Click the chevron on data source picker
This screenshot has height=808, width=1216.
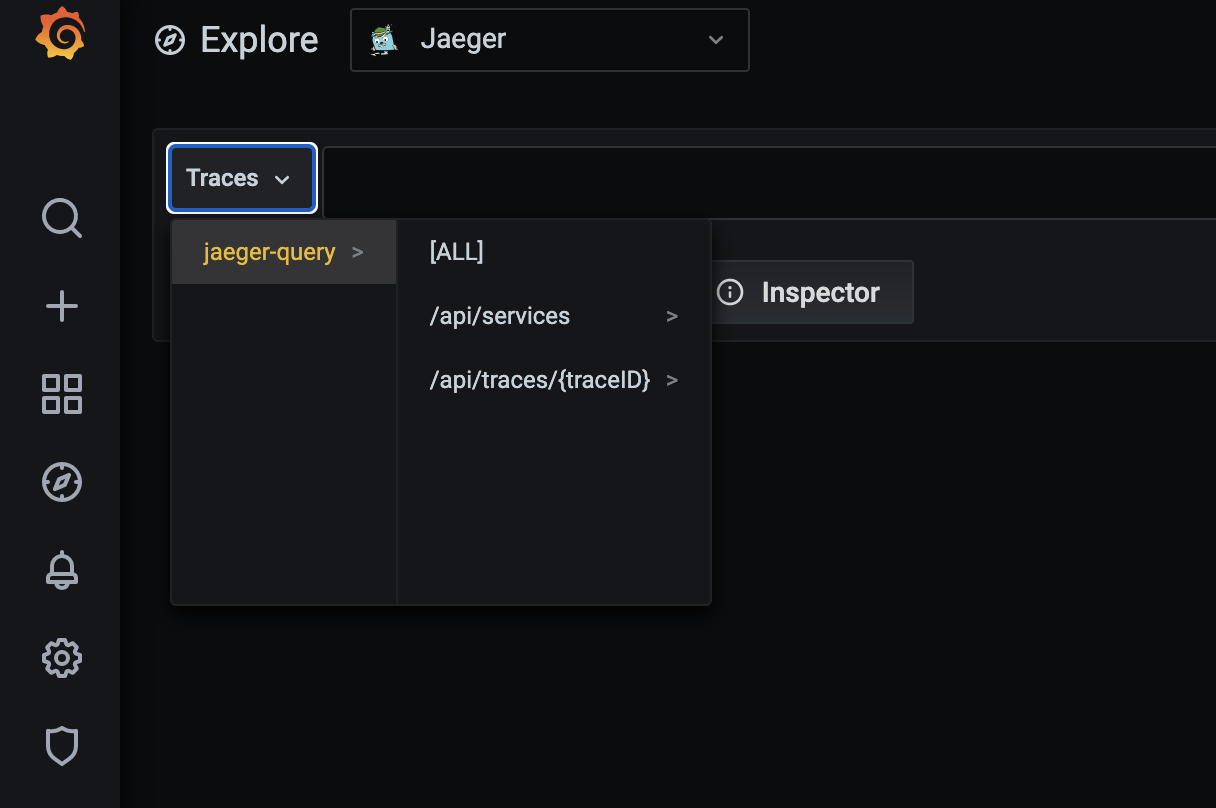[x=715, y=40]
